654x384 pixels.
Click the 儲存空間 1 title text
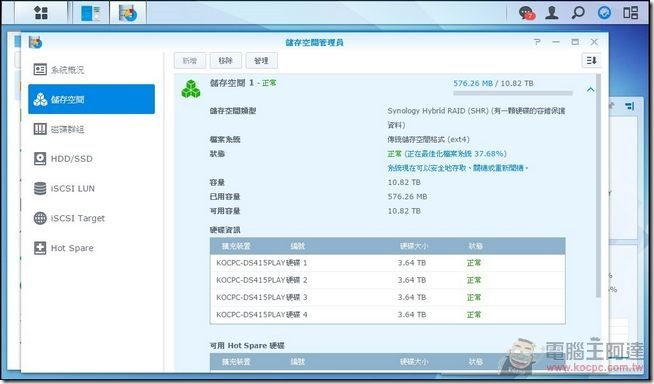pyautogui.click(x=232, y=83)
